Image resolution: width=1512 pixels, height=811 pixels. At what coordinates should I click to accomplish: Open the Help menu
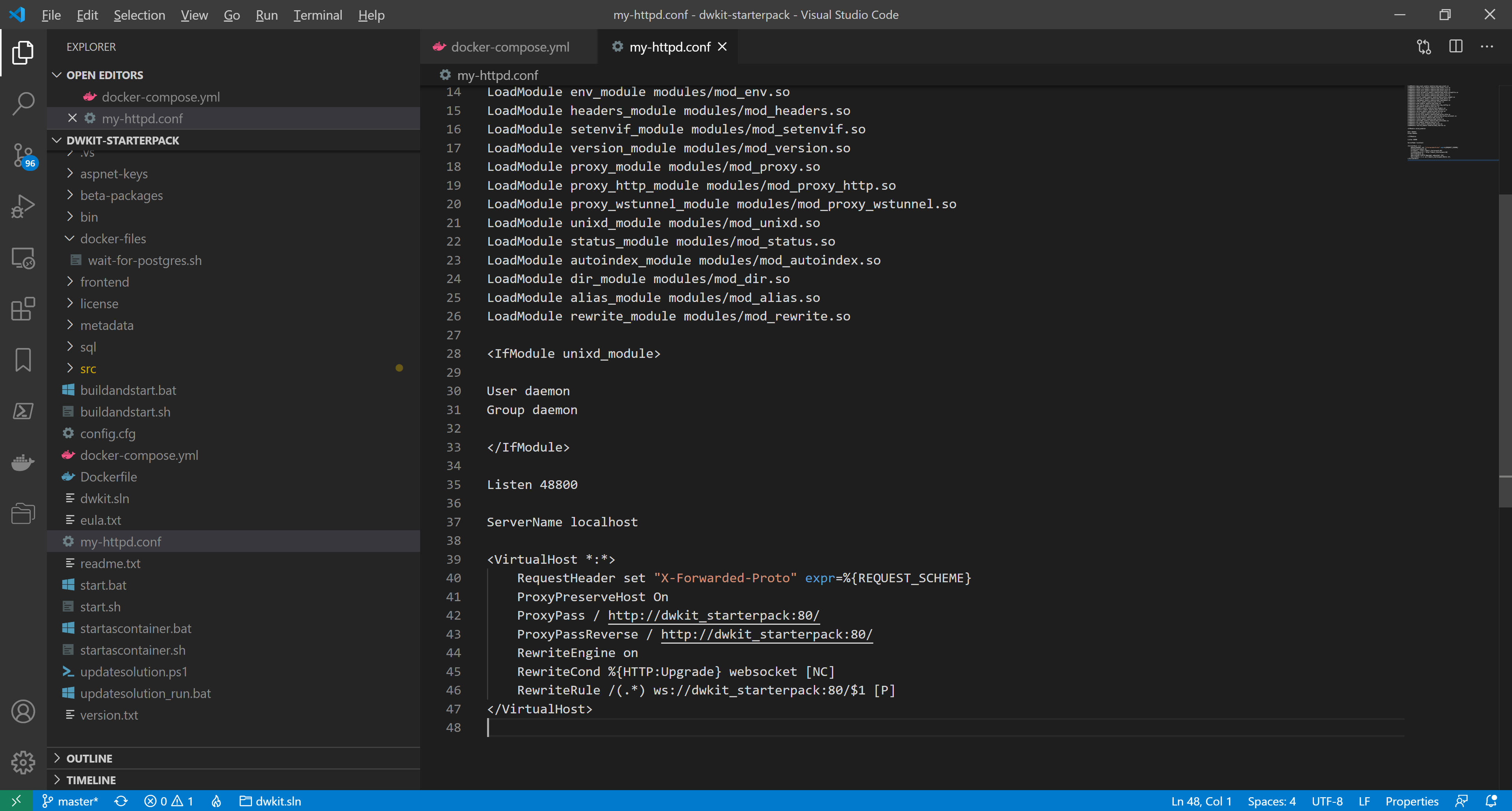pyautogui.click(x=371, y=15)
